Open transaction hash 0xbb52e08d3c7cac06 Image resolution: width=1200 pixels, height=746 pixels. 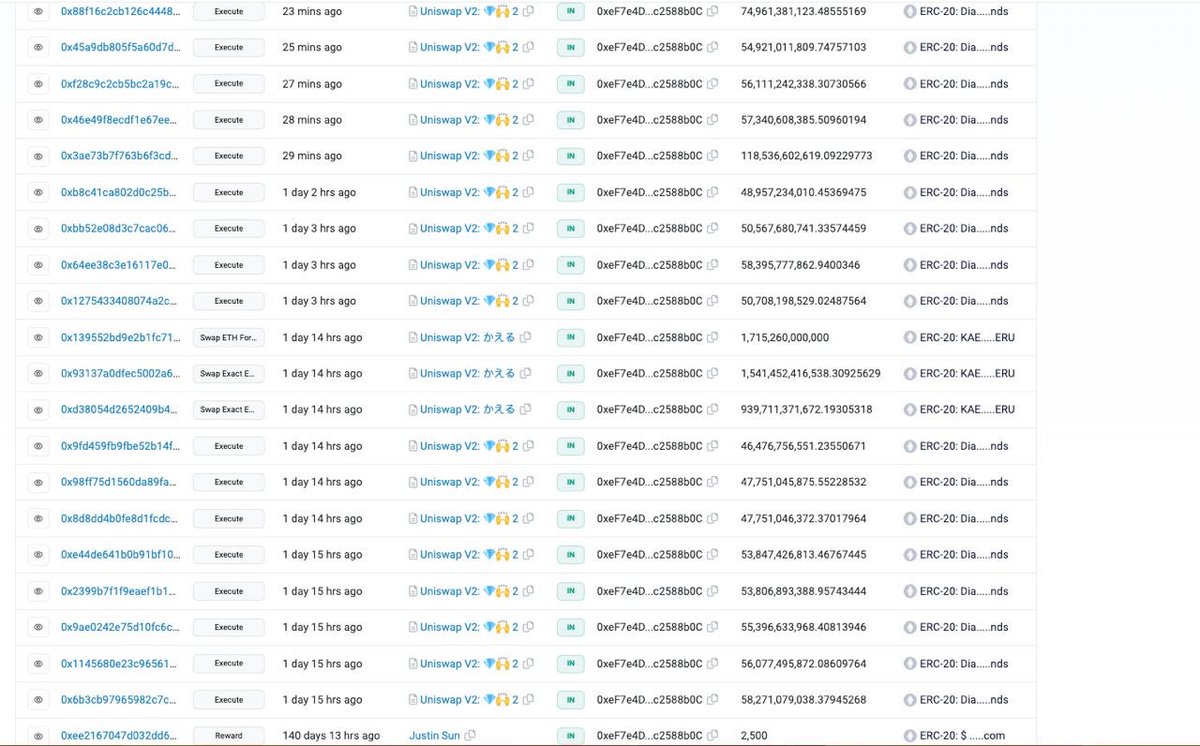118,228
